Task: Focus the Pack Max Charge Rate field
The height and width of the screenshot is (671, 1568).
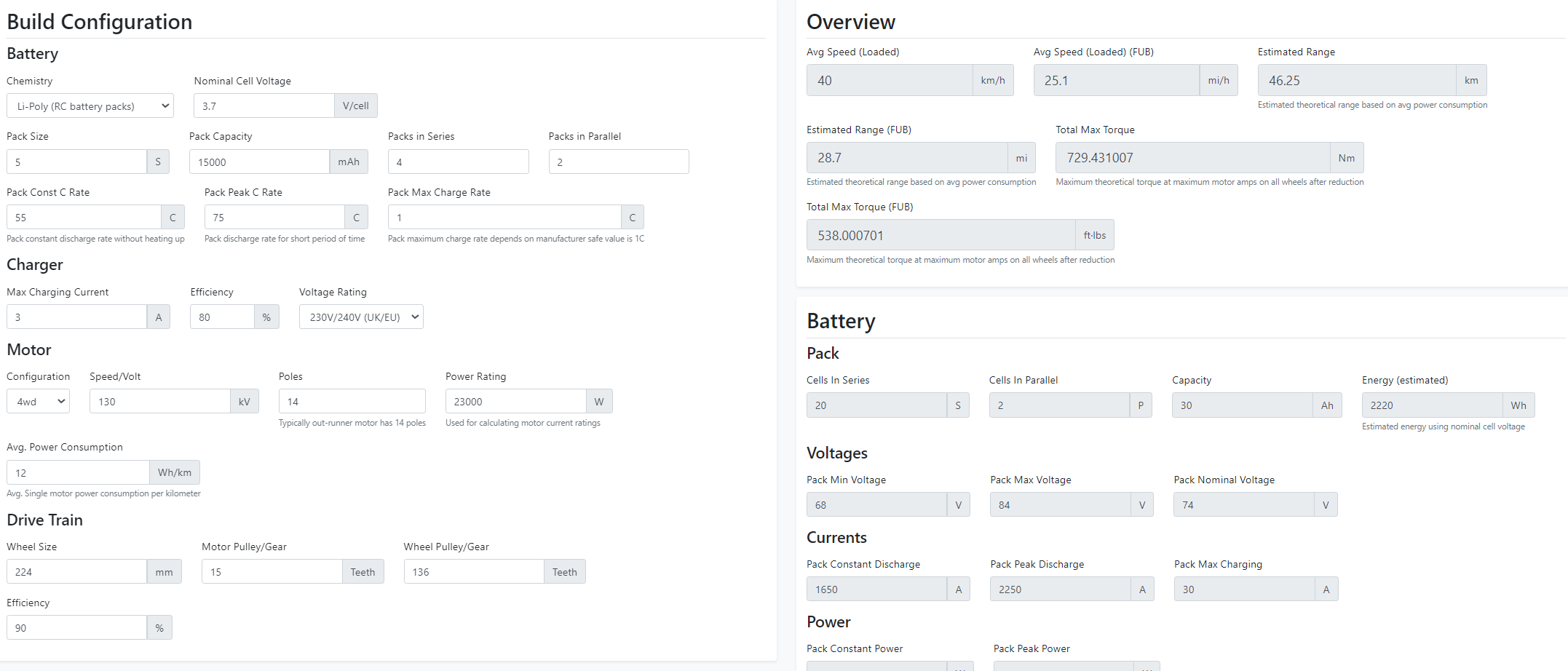Action: 504,218
